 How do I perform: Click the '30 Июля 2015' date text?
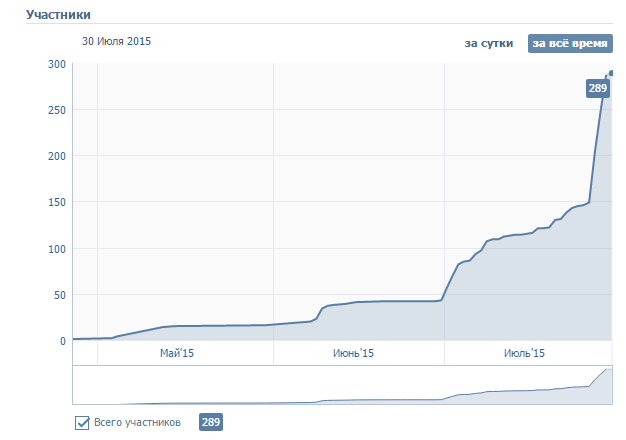[117, 41]
